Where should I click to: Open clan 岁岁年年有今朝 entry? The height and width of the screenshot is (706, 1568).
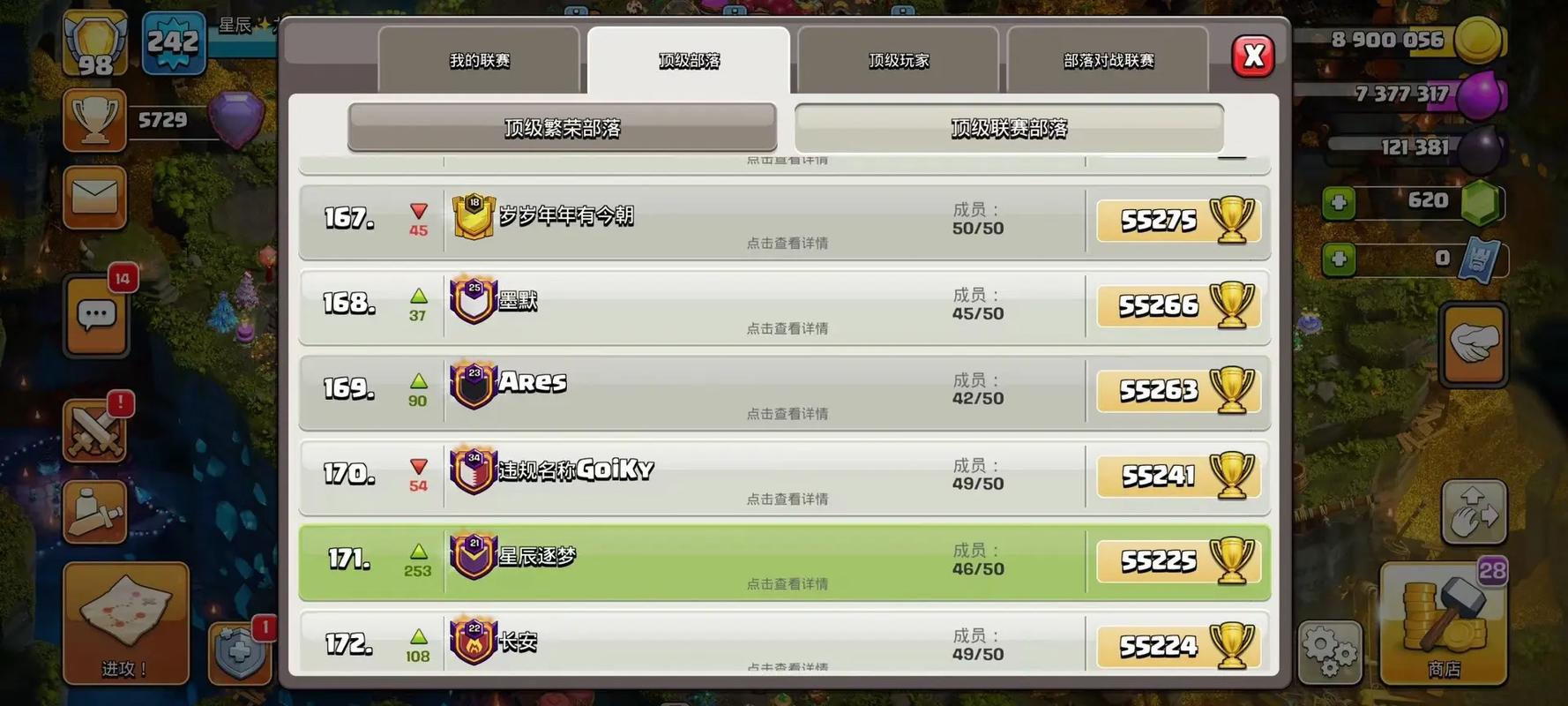[784, 222]
